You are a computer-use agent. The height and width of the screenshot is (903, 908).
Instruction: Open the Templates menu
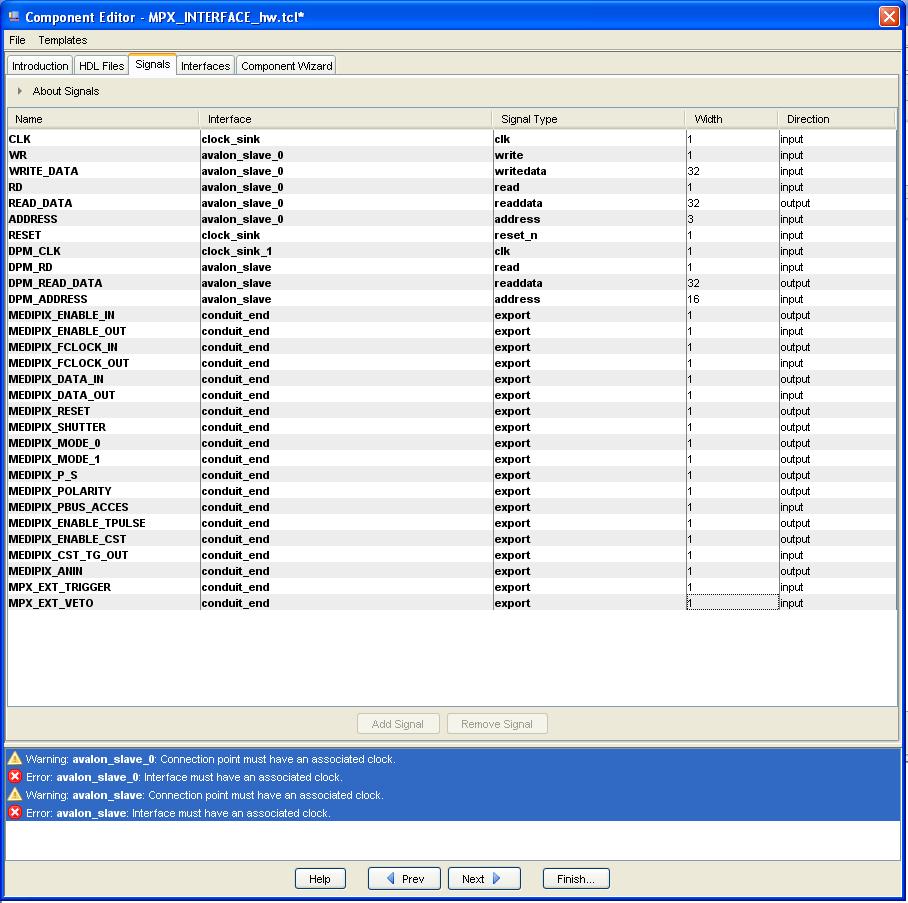[x=63, y=40]
